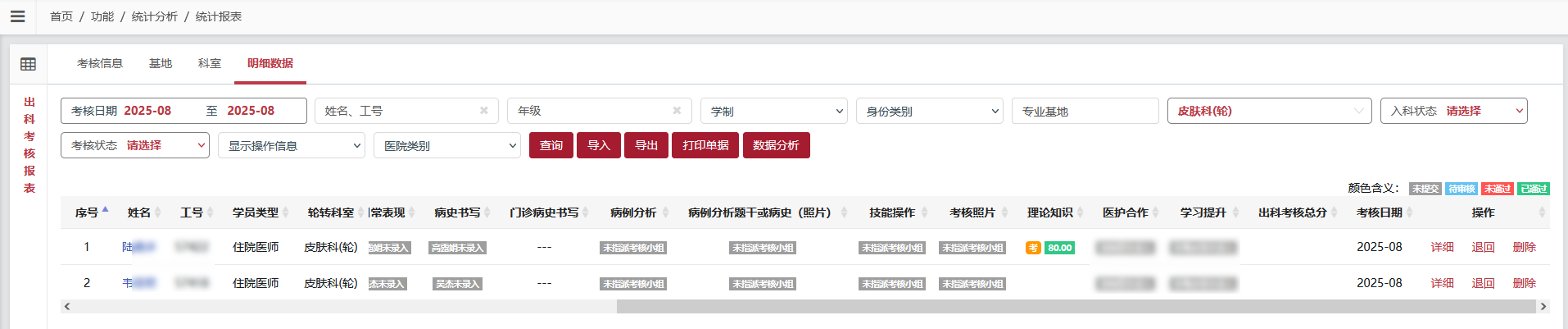
Task: Open 功能 breadcrumb link
Action: [x=102, y=16]
